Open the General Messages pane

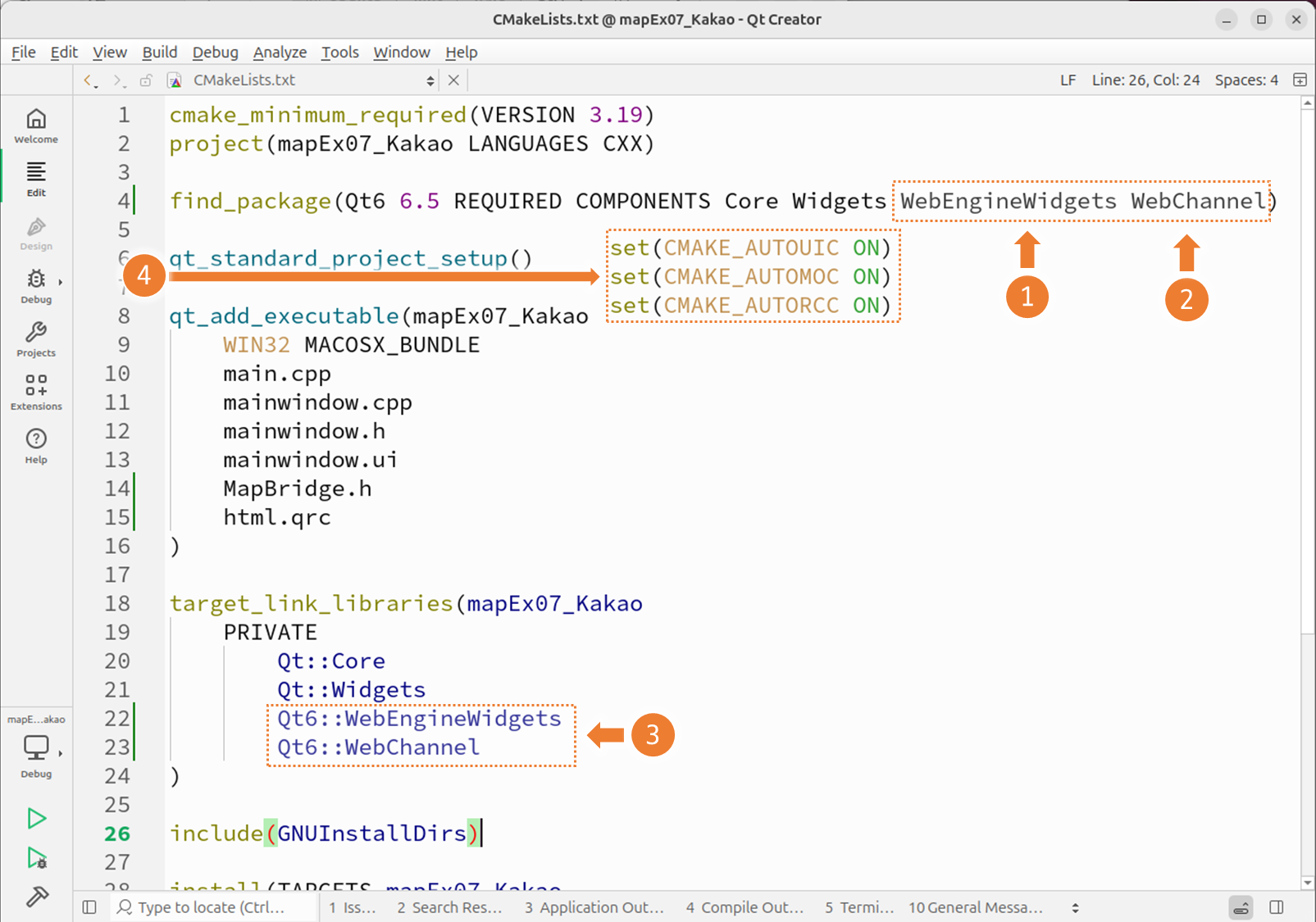976,907
